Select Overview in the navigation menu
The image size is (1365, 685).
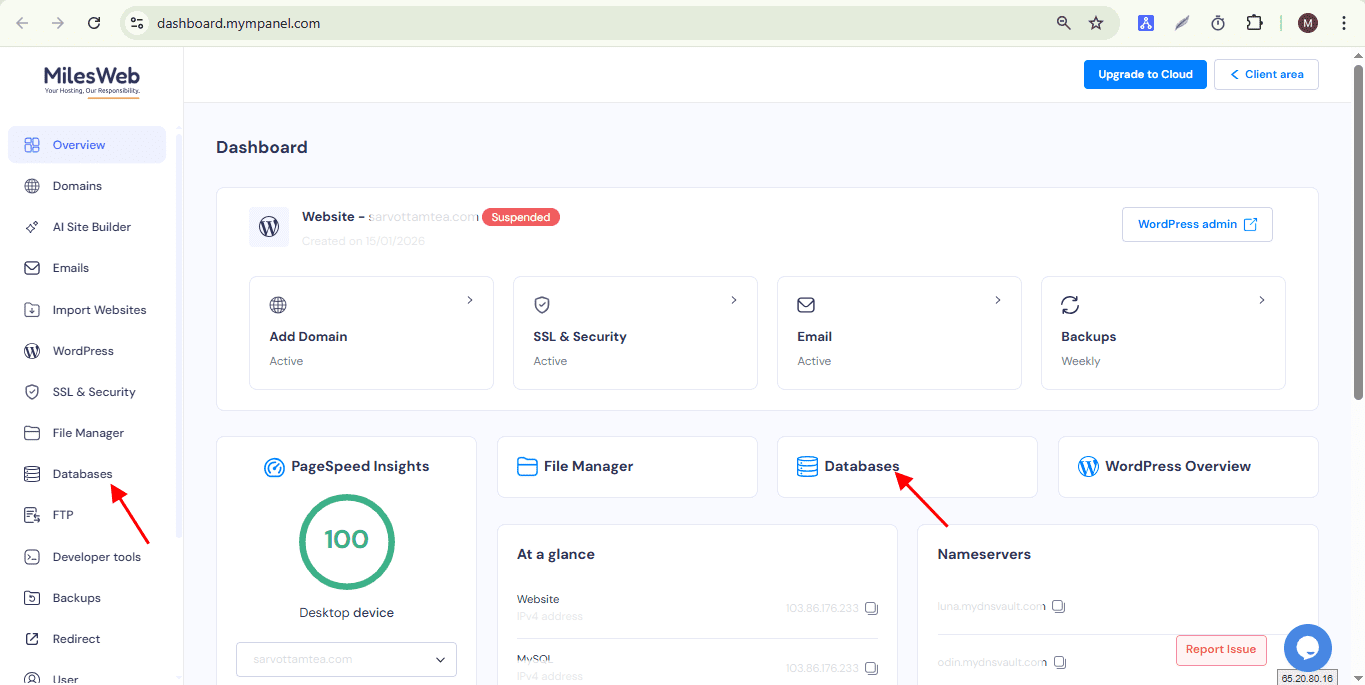pyautogui.click(x=80, y=144)
